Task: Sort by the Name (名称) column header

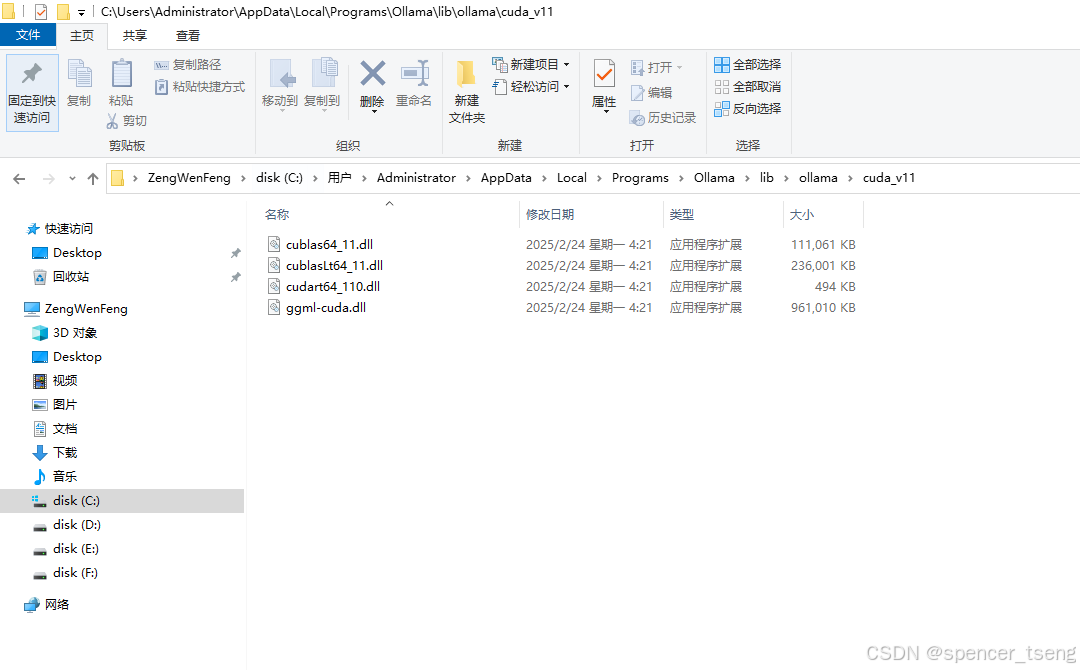Action: pyautogui.click(x=277, y=215)
